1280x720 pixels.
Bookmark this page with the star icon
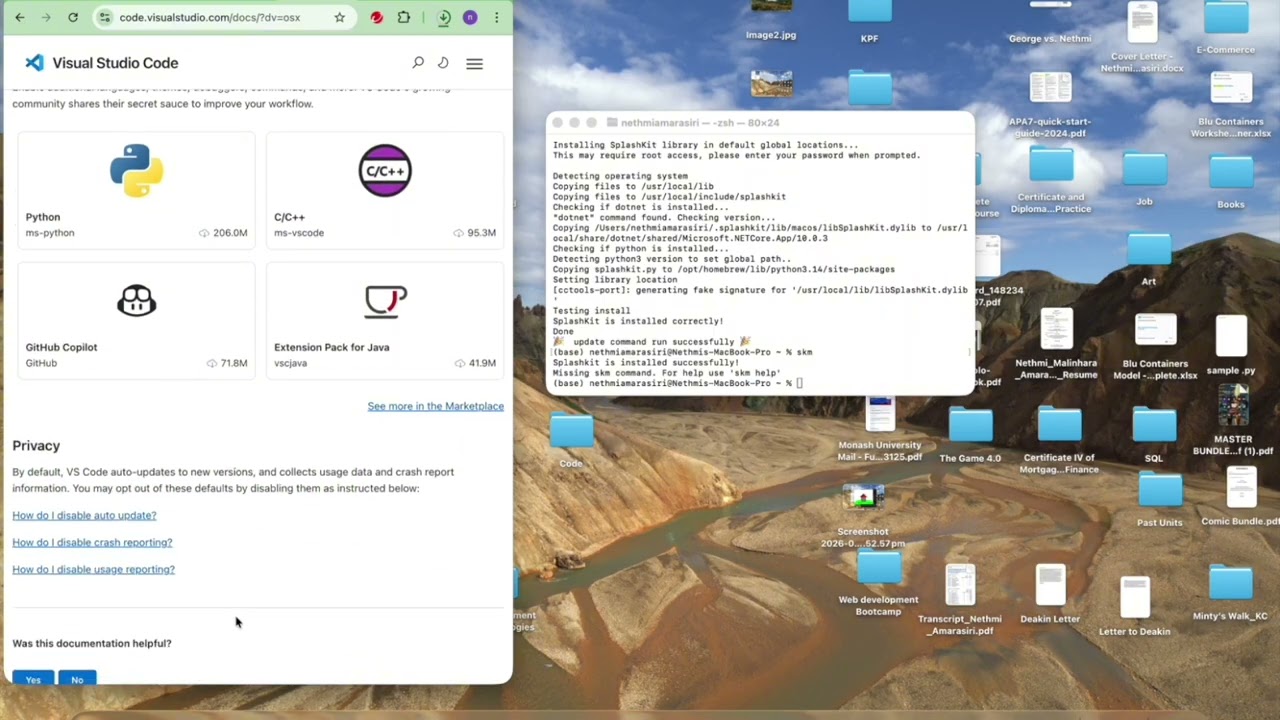pos(340,17)
